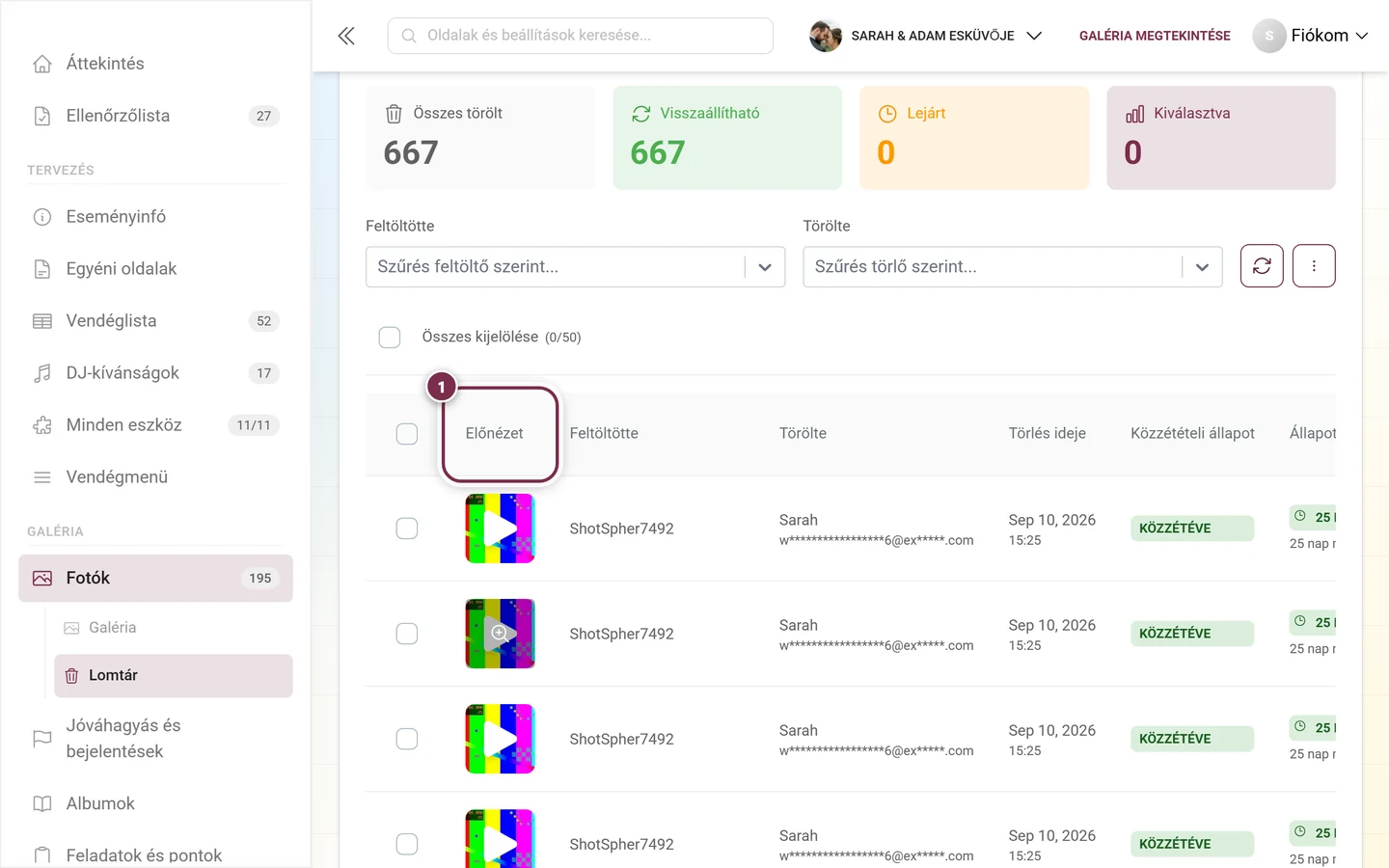Toggle the table header select-all checkbox
The image size is (1389, 868).
pyautogui.click(x=407, y=434)
